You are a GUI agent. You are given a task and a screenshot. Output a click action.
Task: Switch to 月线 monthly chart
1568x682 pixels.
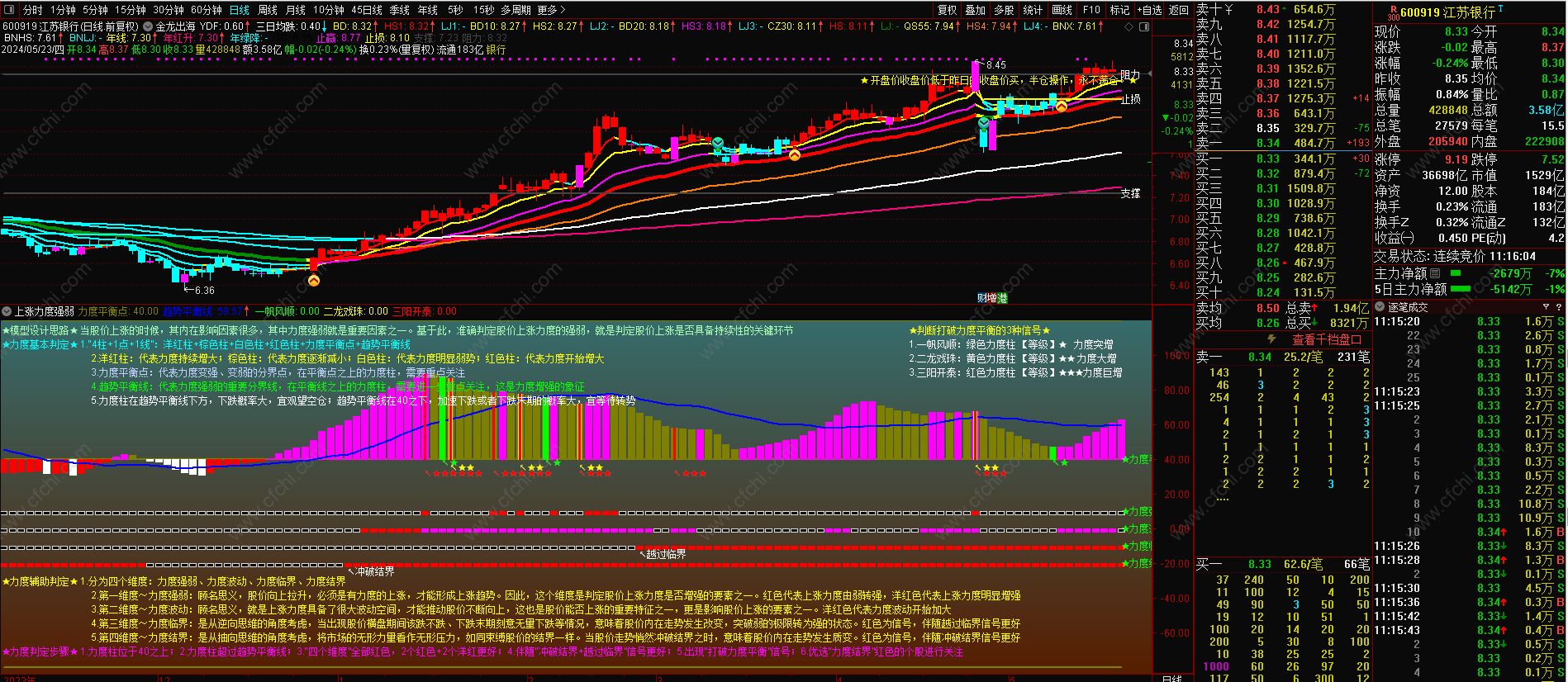coord(296,10)
